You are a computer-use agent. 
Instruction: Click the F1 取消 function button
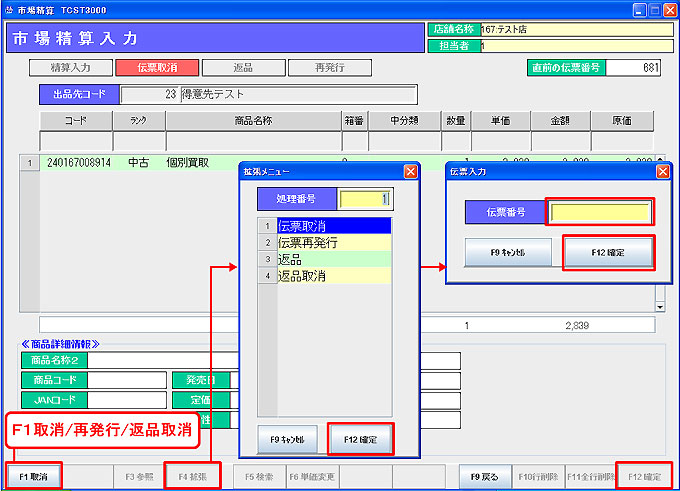[33, 477]
